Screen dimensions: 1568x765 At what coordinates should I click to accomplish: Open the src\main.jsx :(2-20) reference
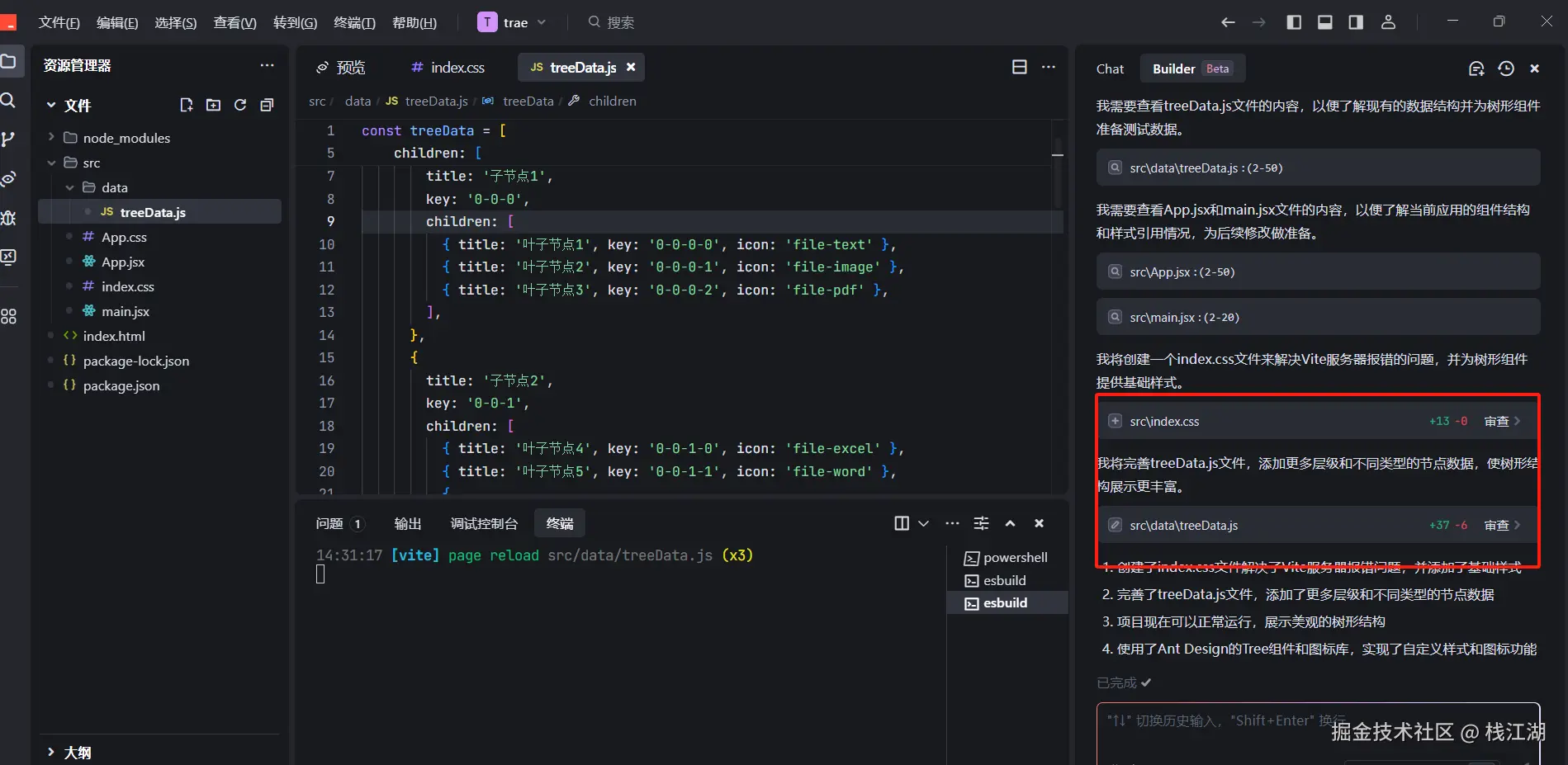click(1318, 317)
